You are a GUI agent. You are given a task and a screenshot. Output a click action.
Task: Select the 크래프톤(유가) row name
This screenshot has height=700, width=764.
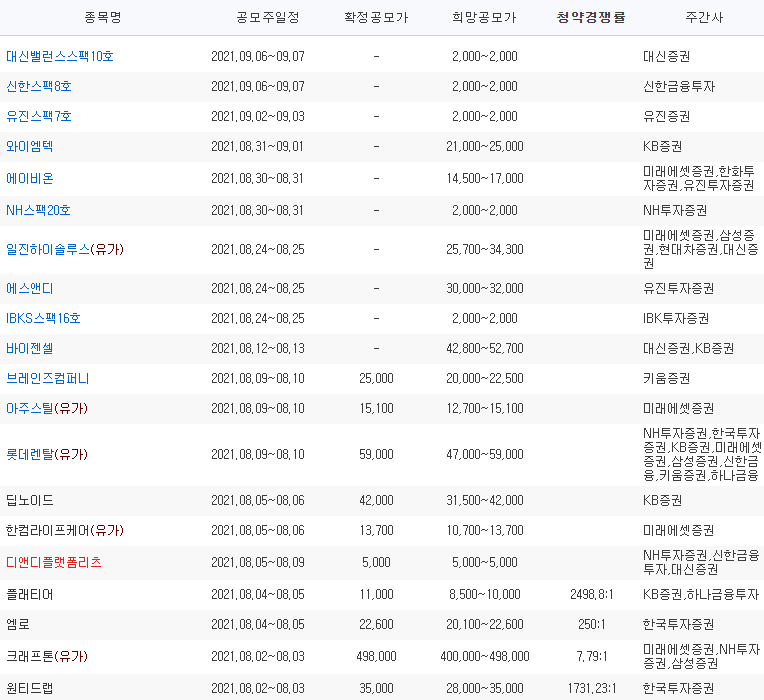click(x=47, y=657)
